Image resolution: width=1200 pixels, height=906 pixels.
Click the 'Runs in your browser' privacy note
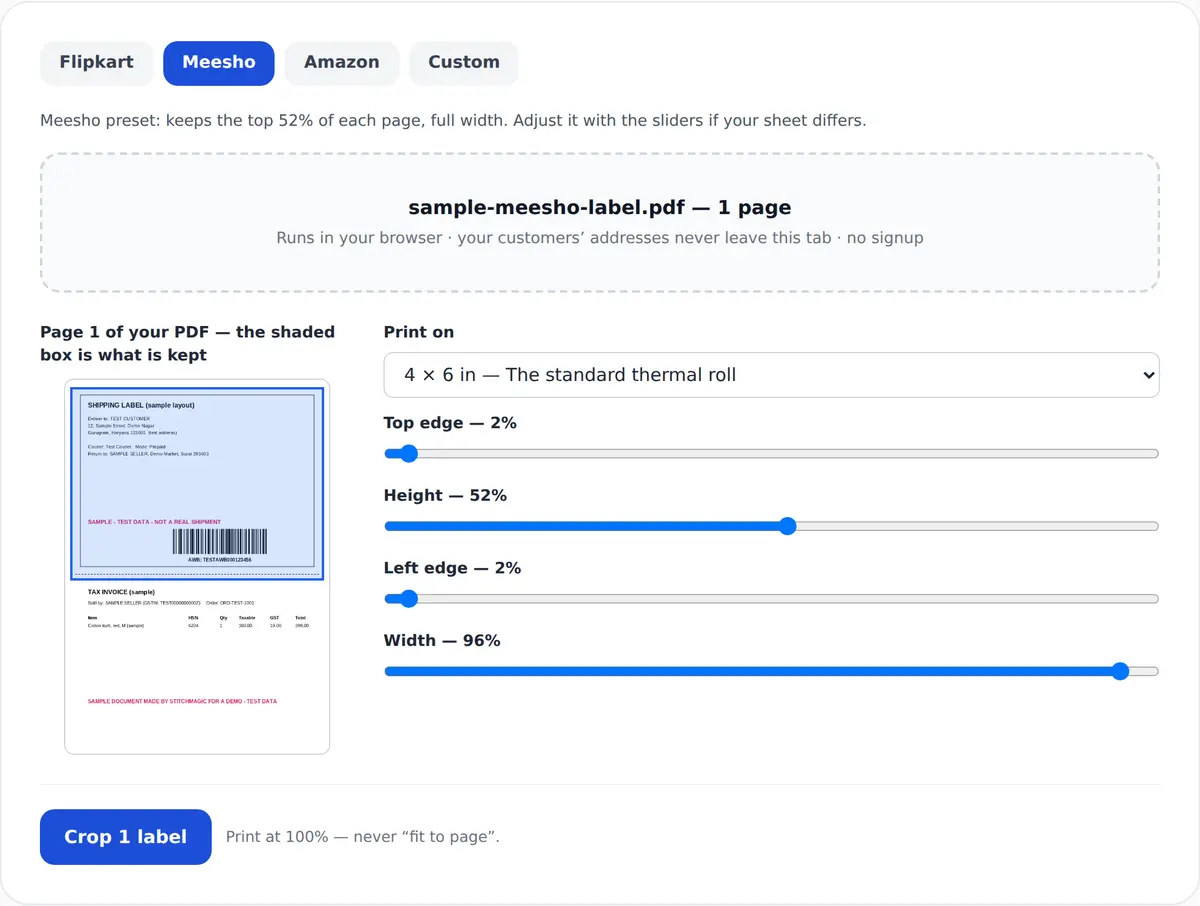tap(600, 238)
